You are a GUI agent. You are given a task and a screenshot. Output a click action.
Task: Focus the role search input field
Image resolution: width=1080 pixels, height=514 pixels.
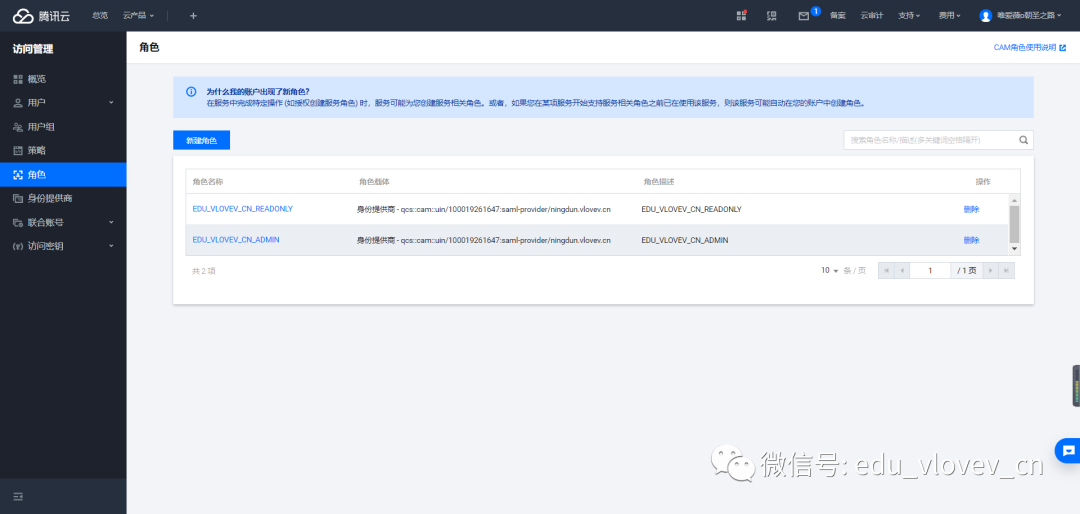click(x=930, y=140)
